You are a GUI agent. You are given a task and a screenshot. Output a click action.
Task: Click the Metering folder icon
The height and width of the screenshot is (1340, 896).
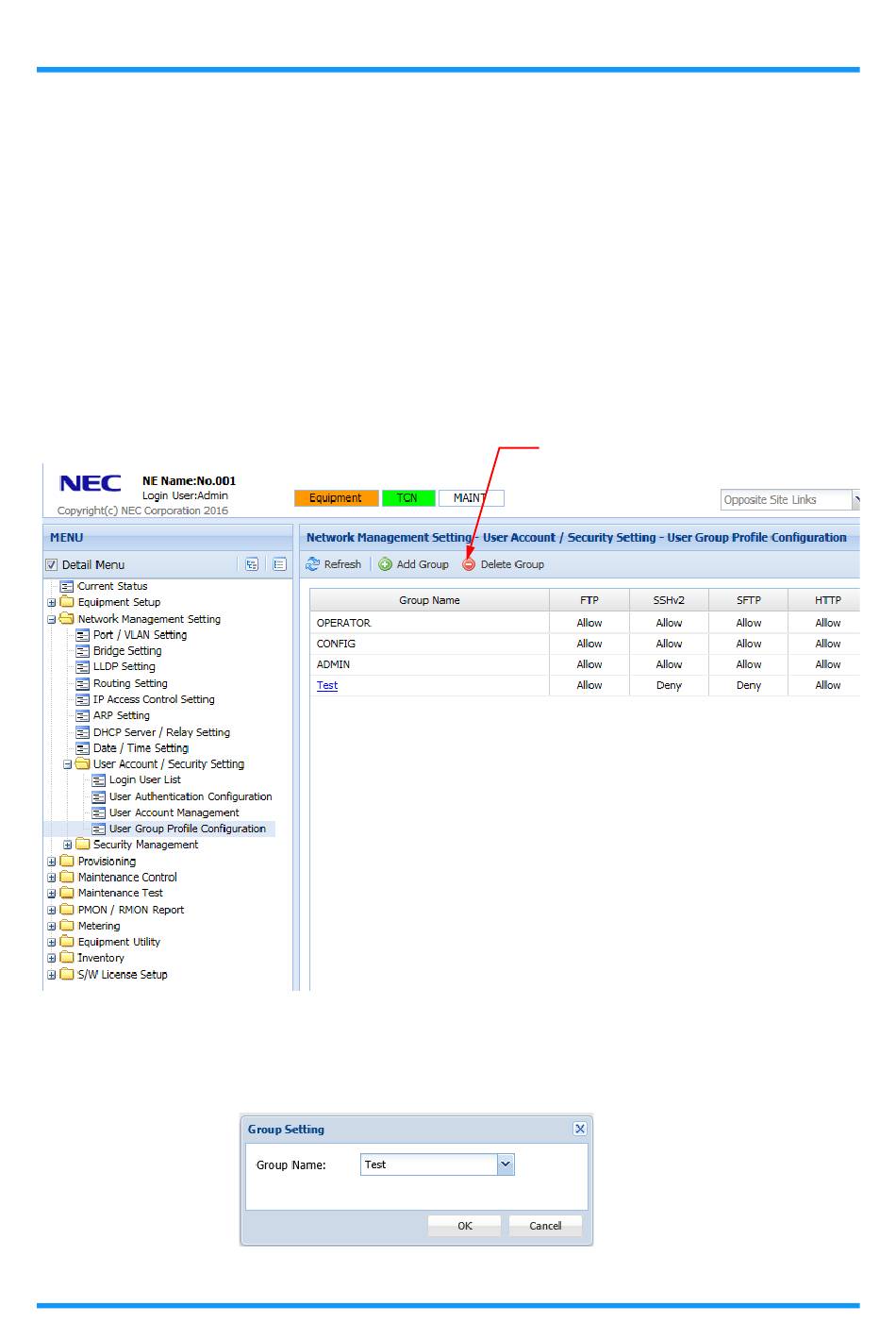(67, 926)
